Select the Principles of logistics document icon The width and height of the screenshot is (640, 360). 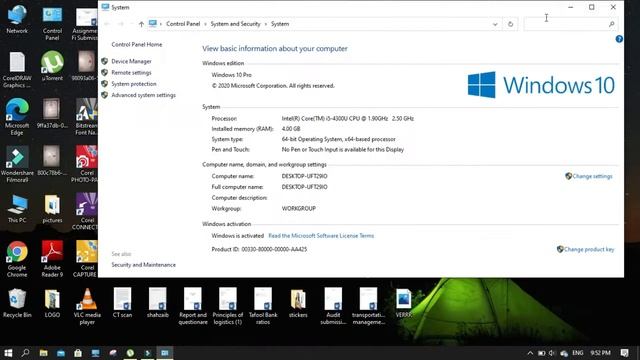tap(228, 306)
